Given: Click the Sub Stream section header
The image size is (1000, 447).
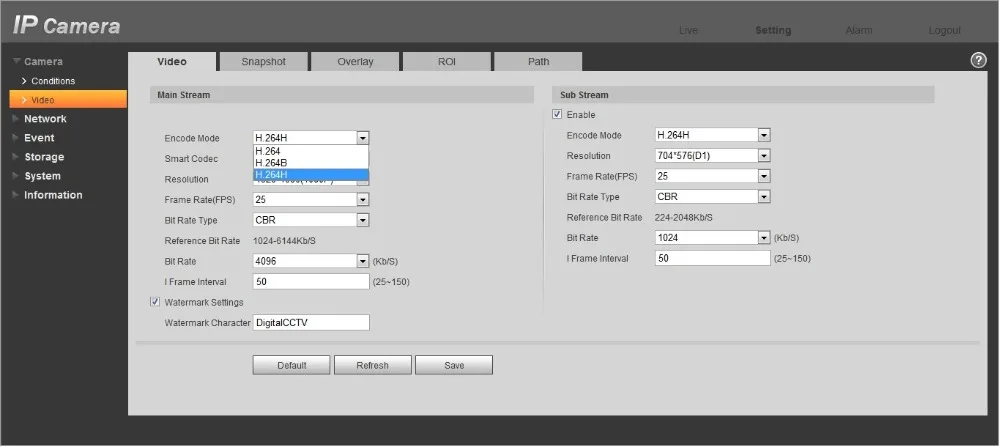Looking at the screenshot, I should [743, 95].
